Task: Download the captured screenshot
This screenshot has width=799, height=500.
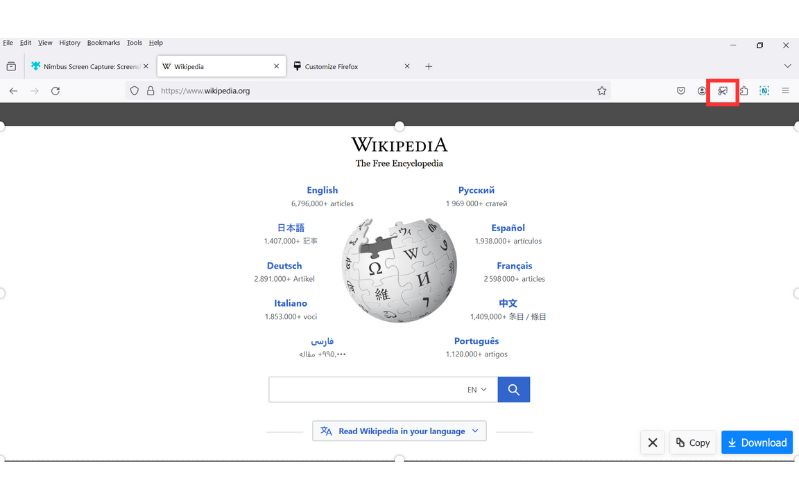Action: pyautogui.click(x=757, y=442)
